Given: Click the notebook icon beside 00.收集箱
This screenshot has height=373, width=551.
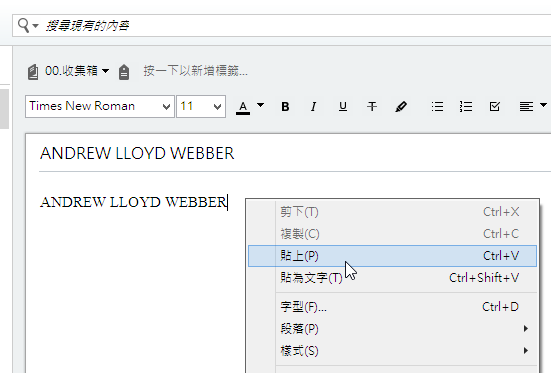Looking at the screenshot, I should click(x=33, y=72).
